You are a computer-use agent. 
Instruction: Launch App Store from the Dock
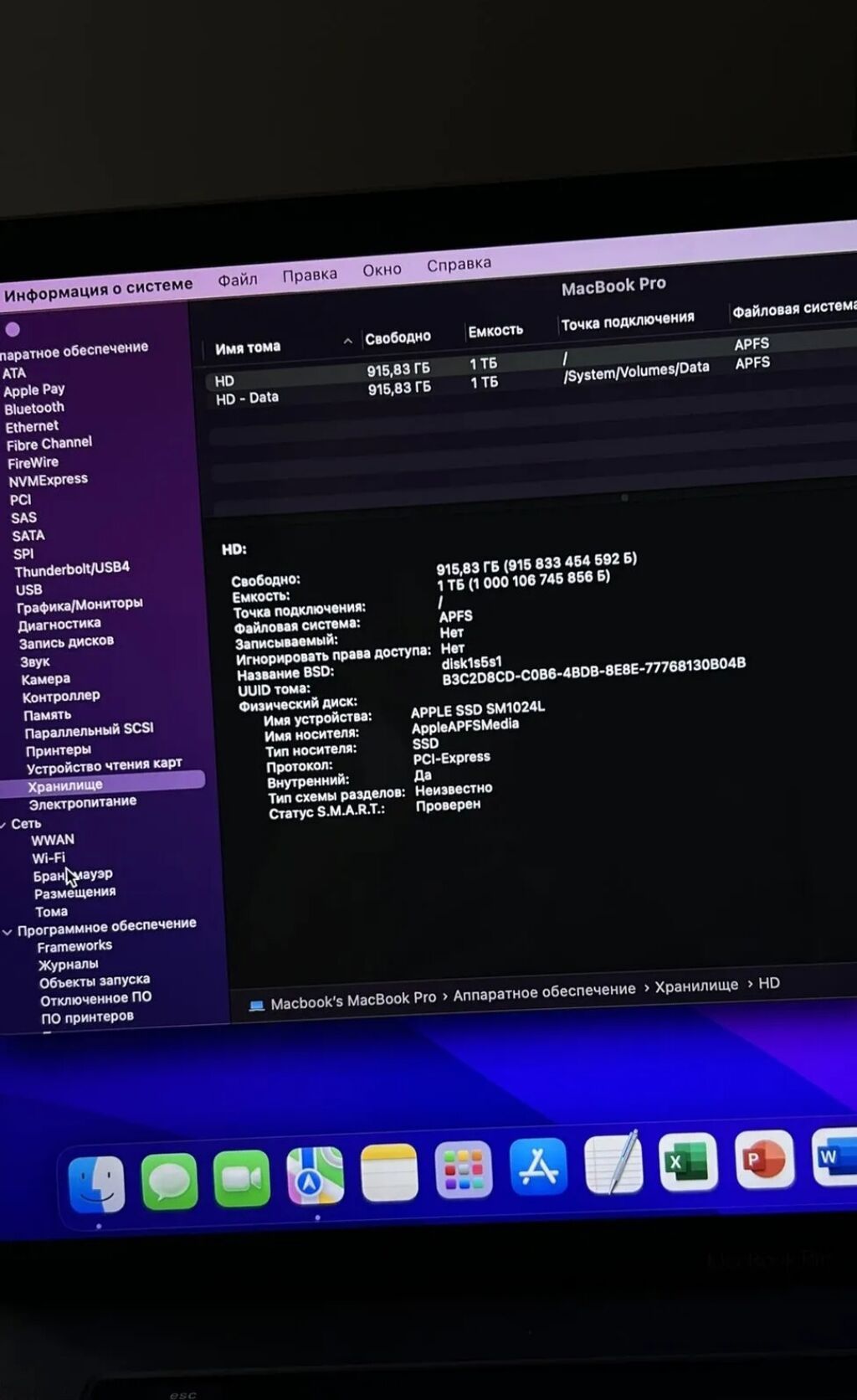point(538,1166)
